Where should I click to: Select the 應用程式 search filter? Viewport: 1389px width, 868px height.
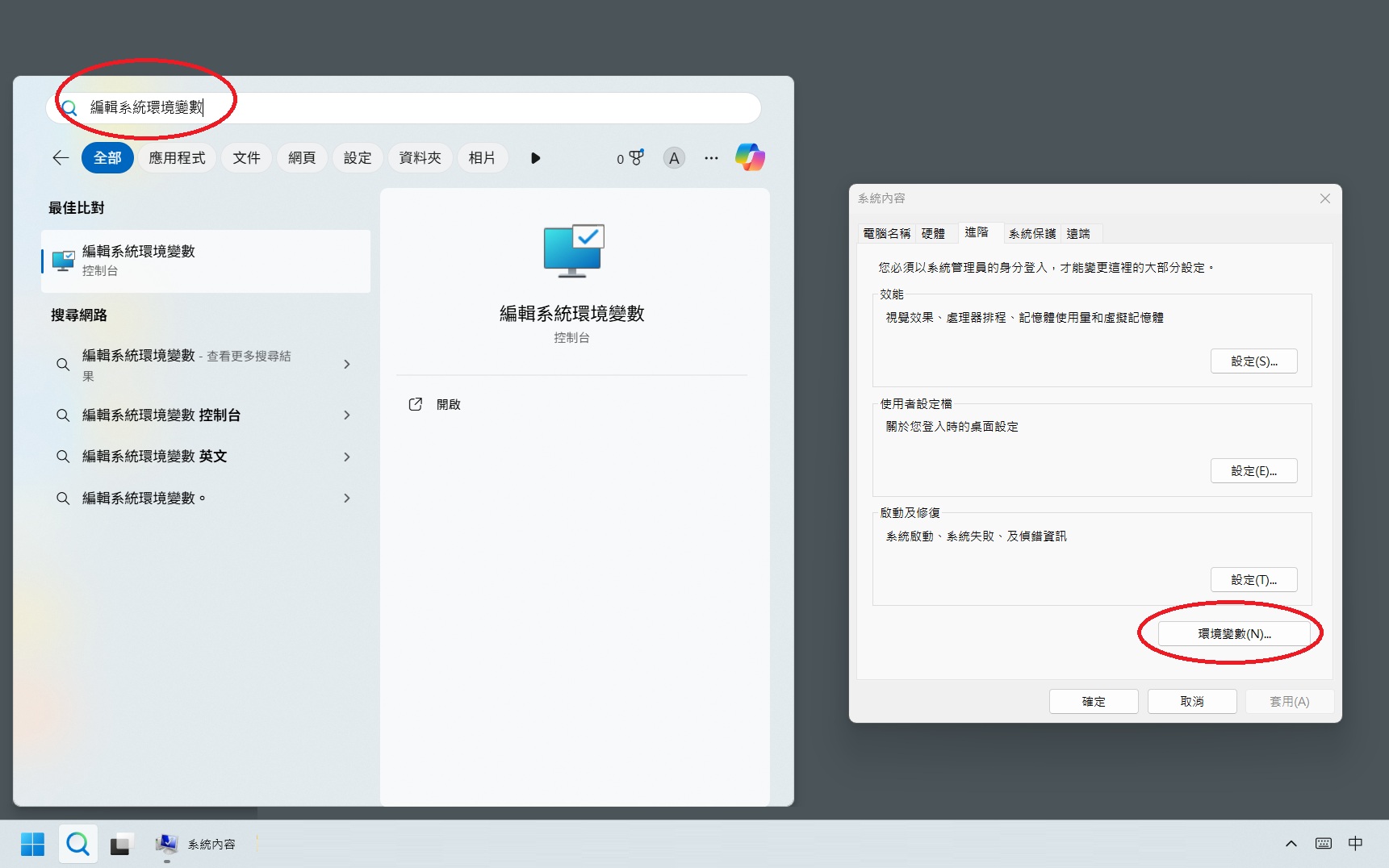pos(177,158)
